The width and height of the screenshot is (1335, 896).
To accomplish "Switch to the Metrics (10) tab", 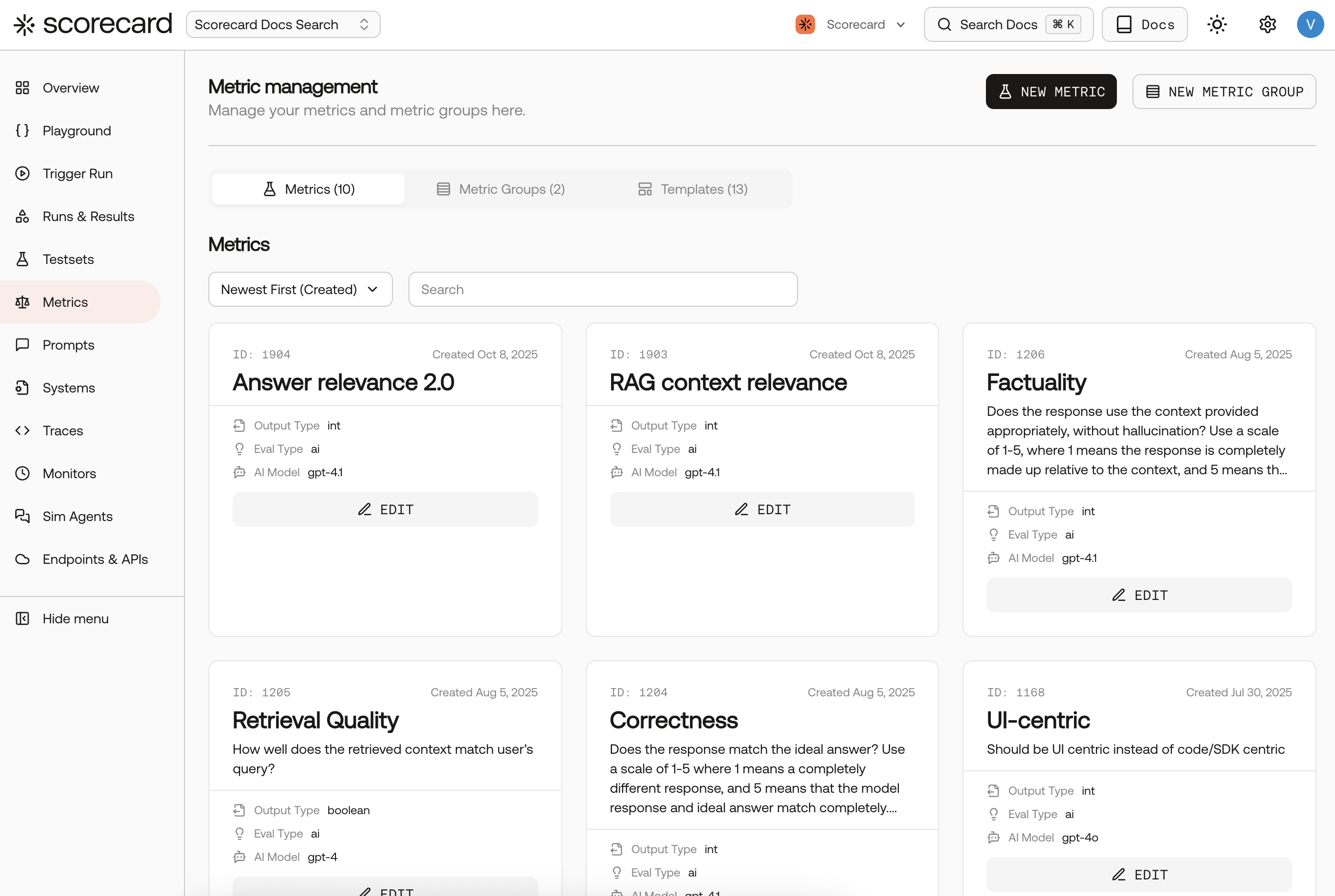I will pyautogui.click(x=308, y=189).
